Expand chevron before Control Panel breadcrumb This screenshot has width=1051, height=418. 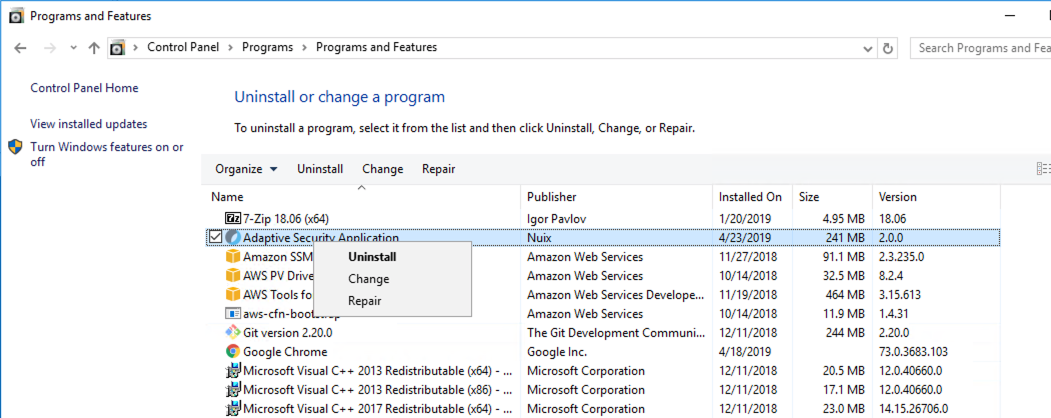coord(136,48)
